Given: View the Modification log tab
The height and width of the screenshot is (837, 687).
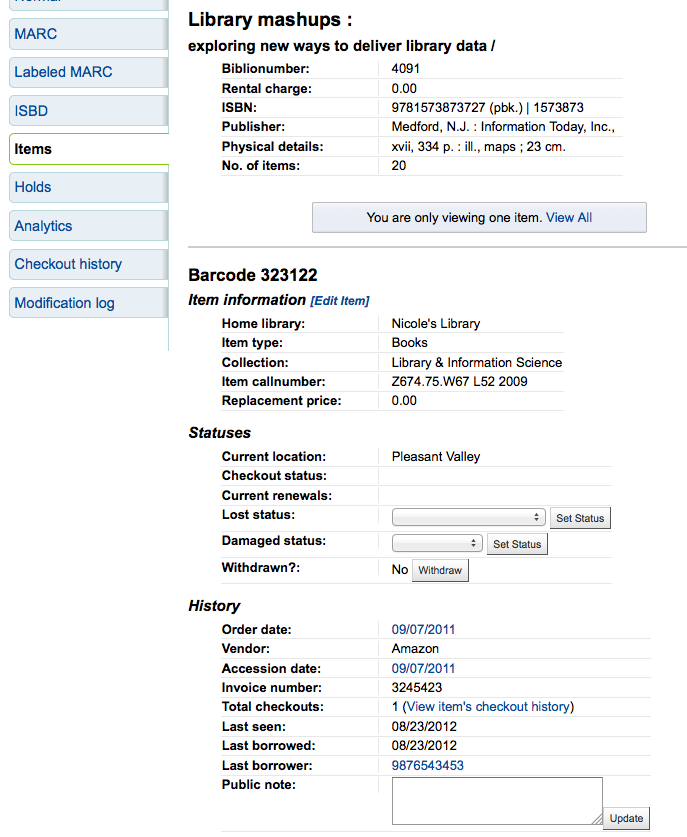Looking at the screenshot, I should (64, 303).
